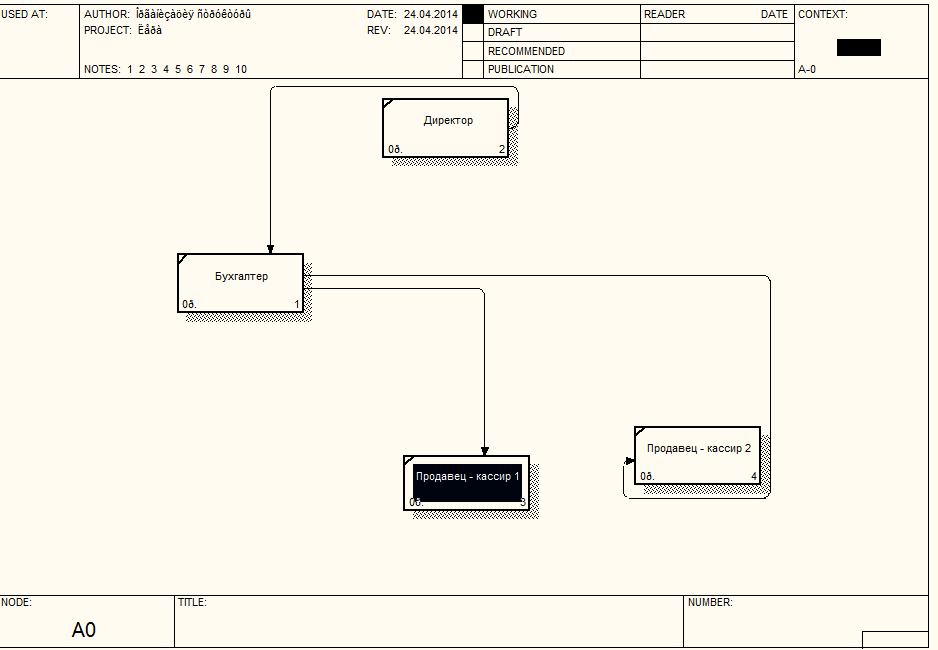Click the empty RECOMMENDED status square

(x=473, y=51)
